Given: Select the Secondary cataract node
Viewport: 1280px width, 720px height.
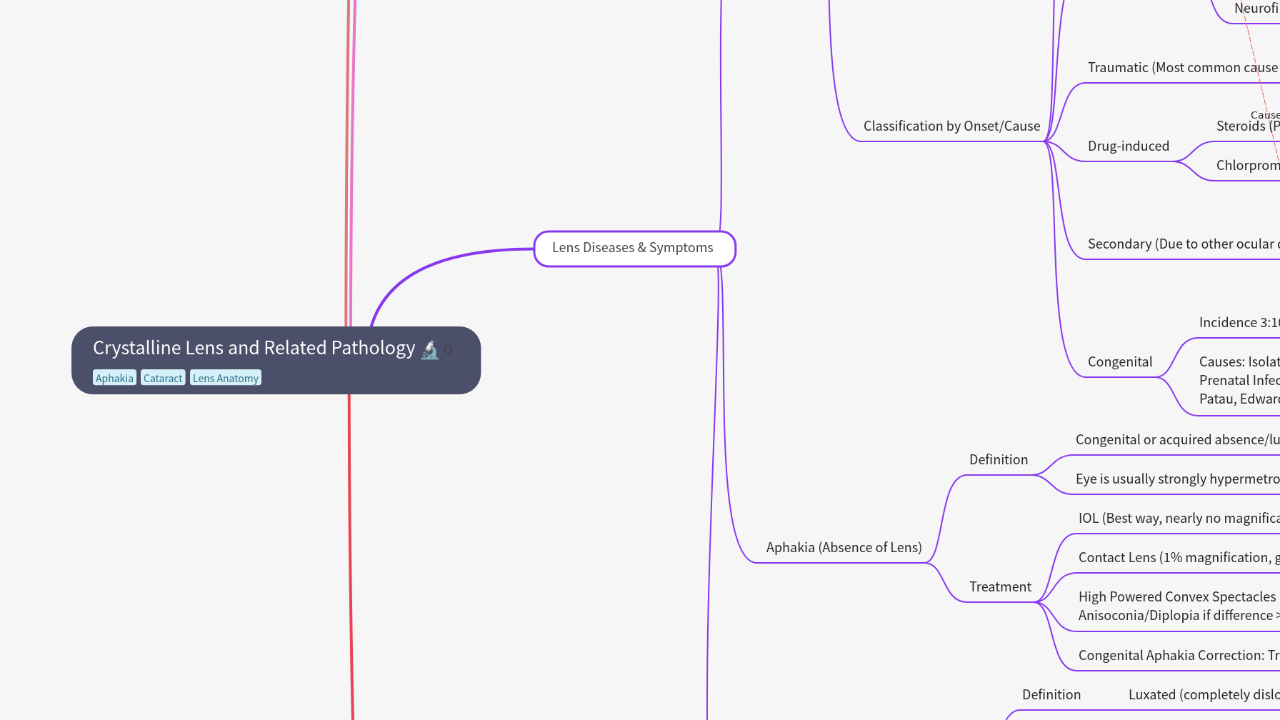Looking at the screenshot, I should (x=1182, y=244).
